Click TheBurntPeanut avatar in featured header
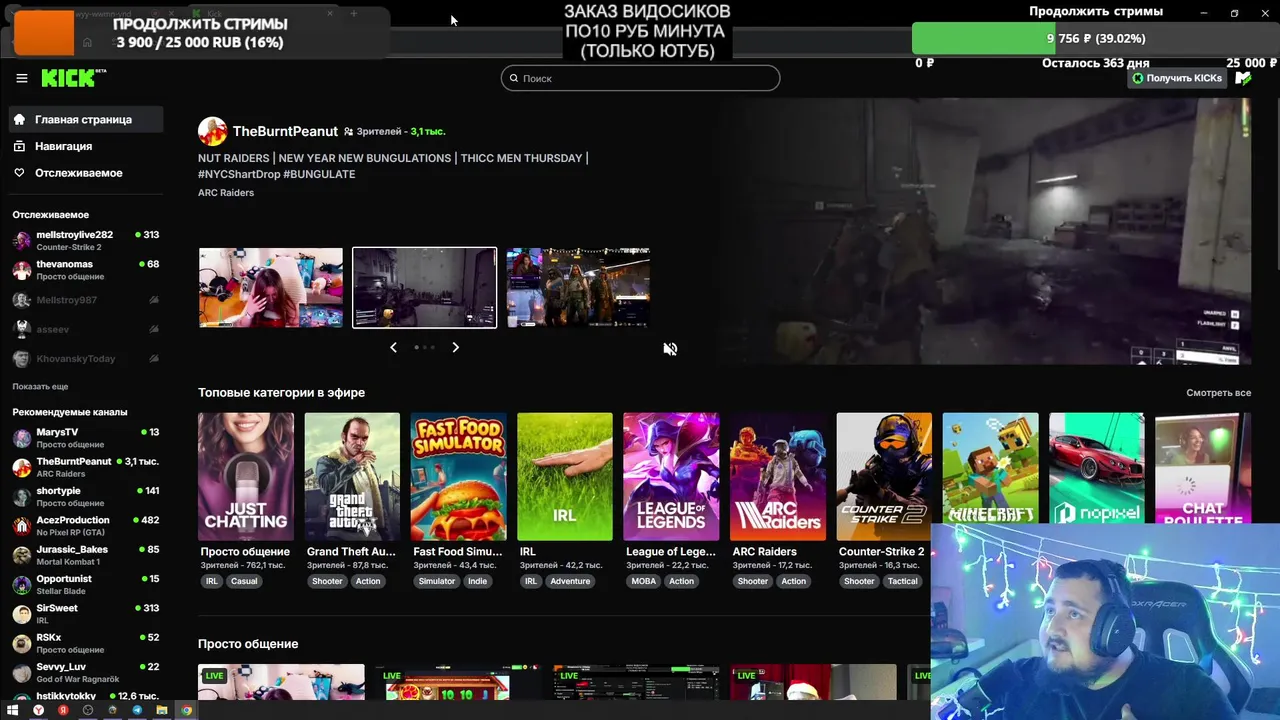The width and height of the screenshot is (1280, 720). pos(212,131)
